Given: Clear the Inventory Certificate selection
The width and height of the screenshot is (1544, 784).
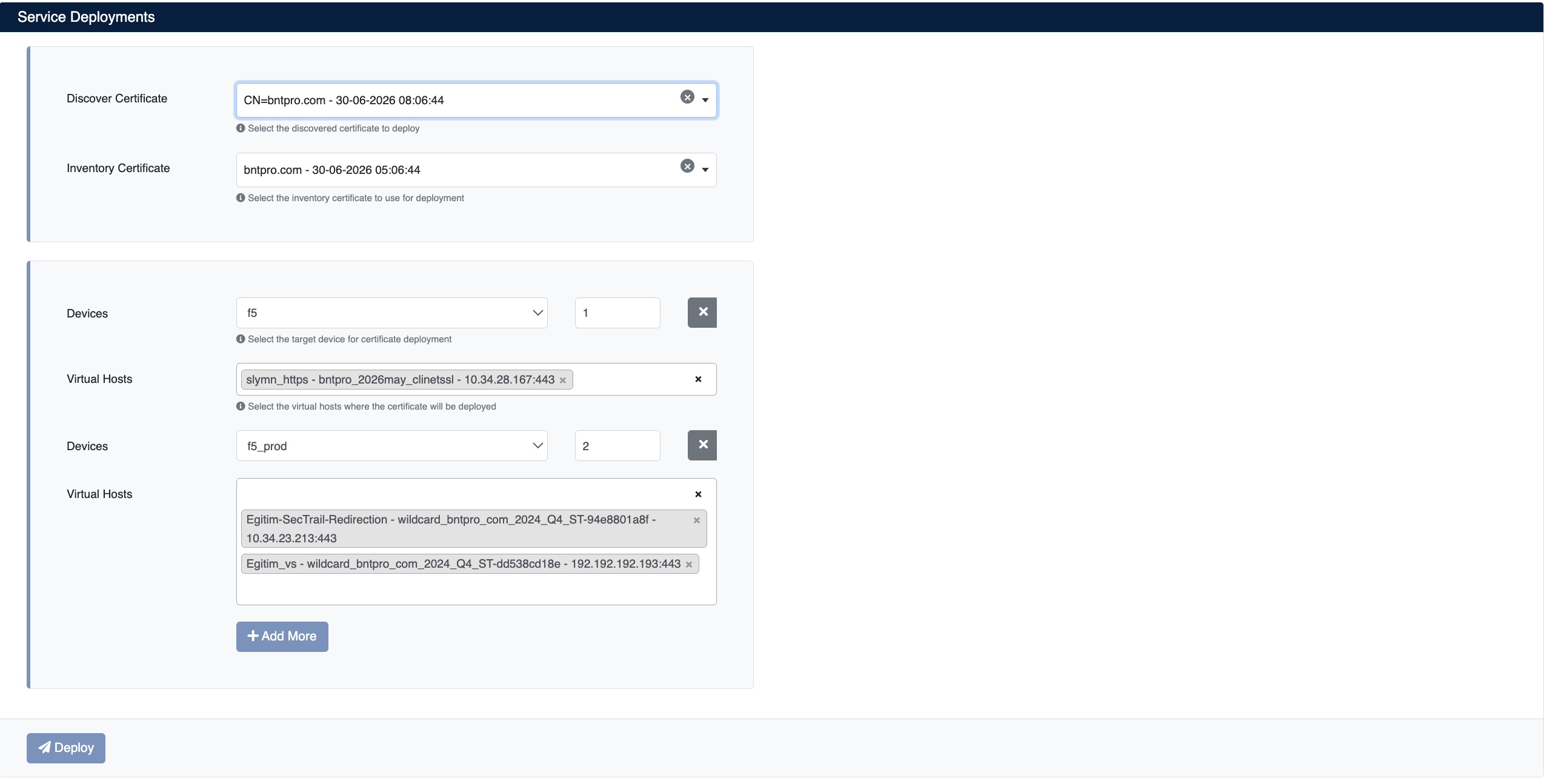Looking at the screenshot, I should (687, 166).
